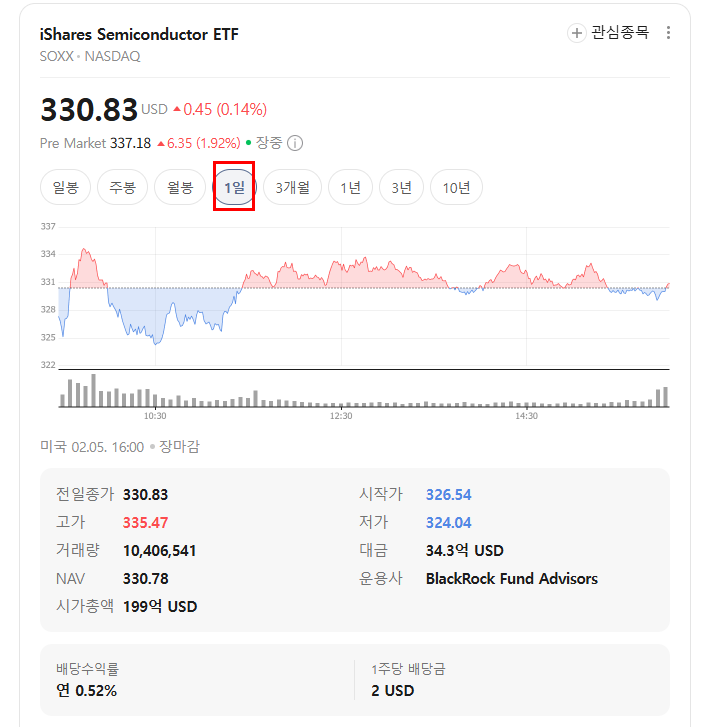The height and width of the screenshot is (727, 708).
Task: Click the iShares Semiconductor ETF title
Action: pyautogui.click(x=139, y=34)
